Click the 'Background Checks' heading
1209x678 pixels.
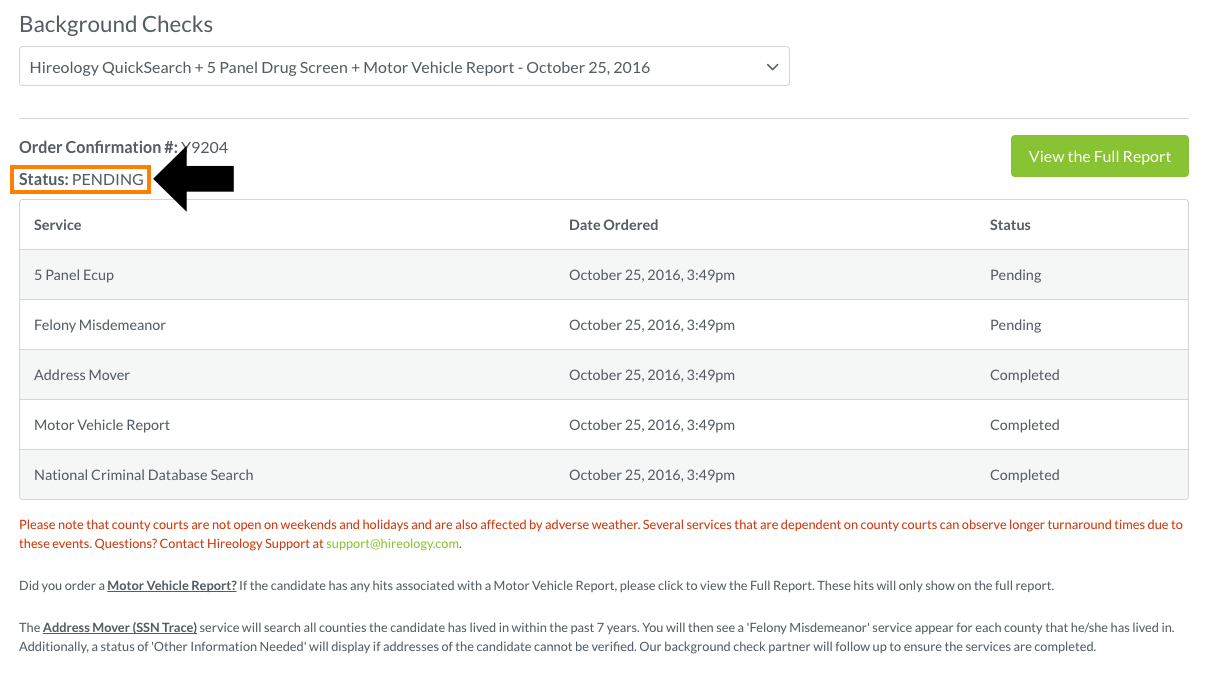[x=116, y=24]
